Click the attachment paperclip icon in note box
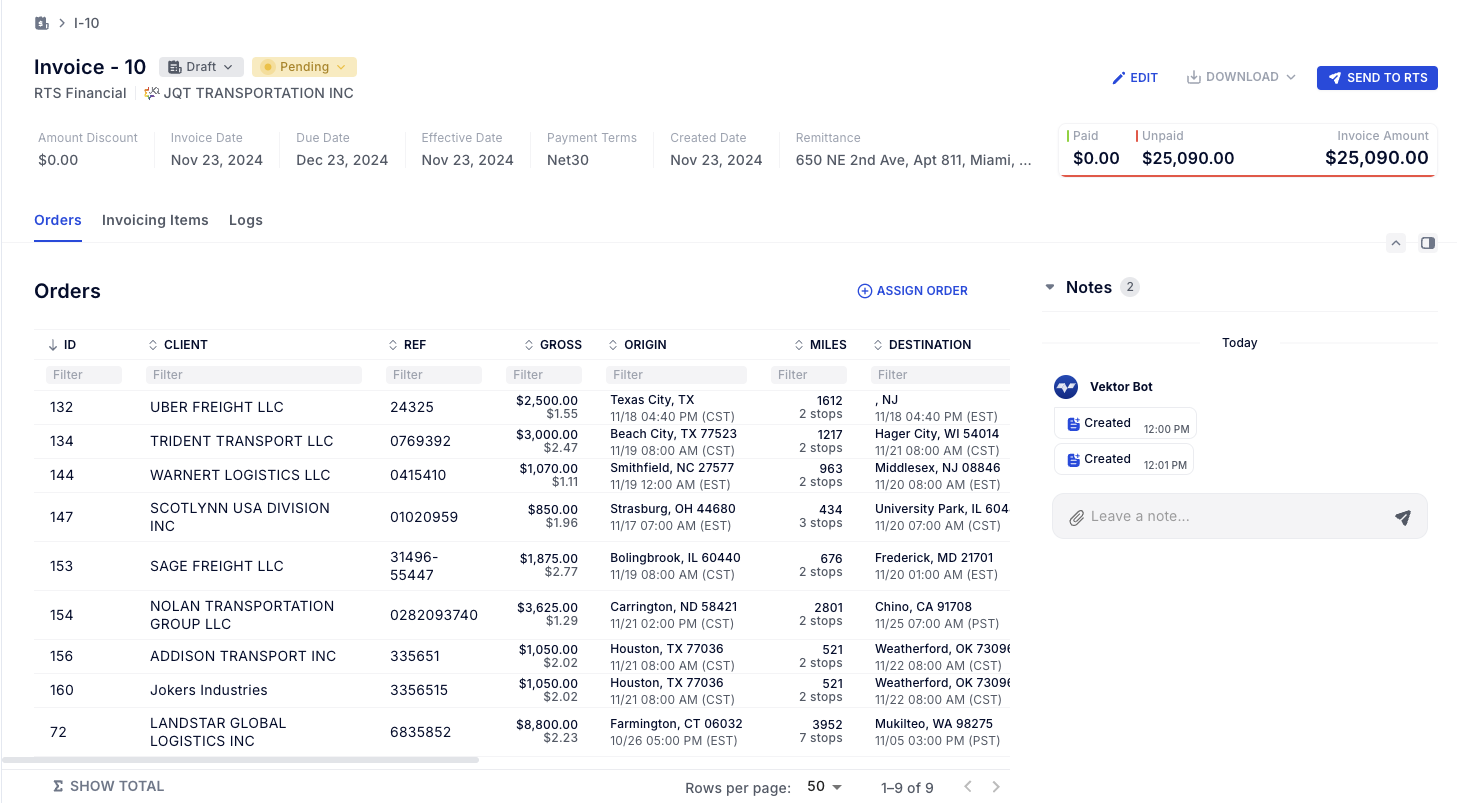This screenshot has width=1457, height=803. pyautogui.click(x=1076, y=517)
